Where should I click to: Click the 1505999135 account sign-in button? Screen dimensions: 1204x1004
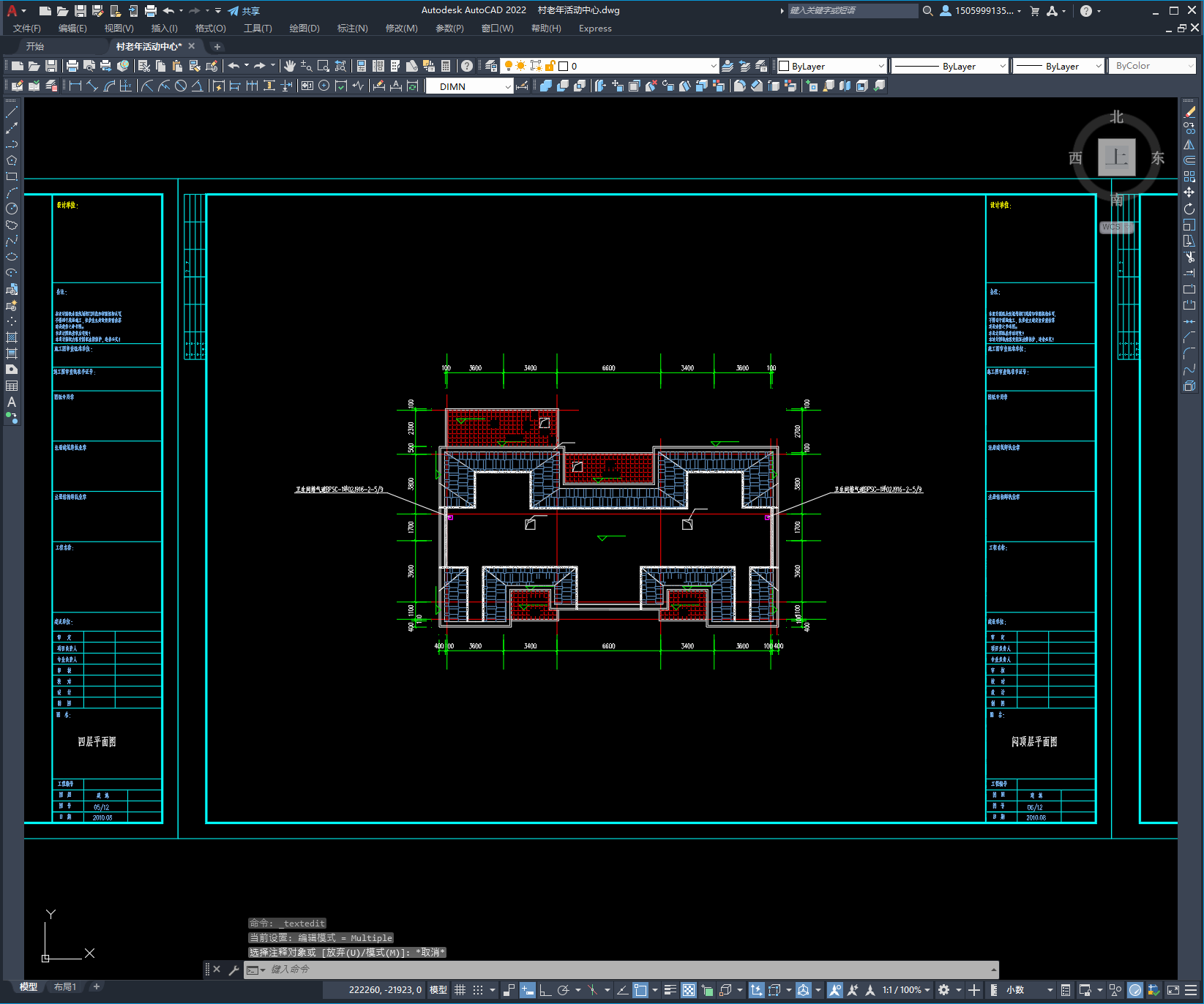pyautogui.click(x=981, y=11)
